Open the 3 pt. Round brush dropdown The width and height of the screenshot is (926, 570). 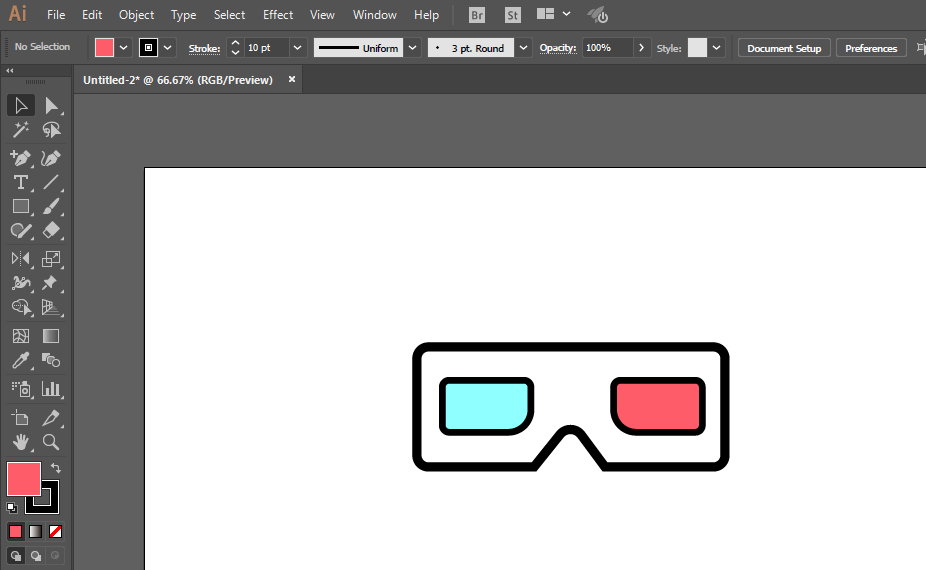[524, 48]
